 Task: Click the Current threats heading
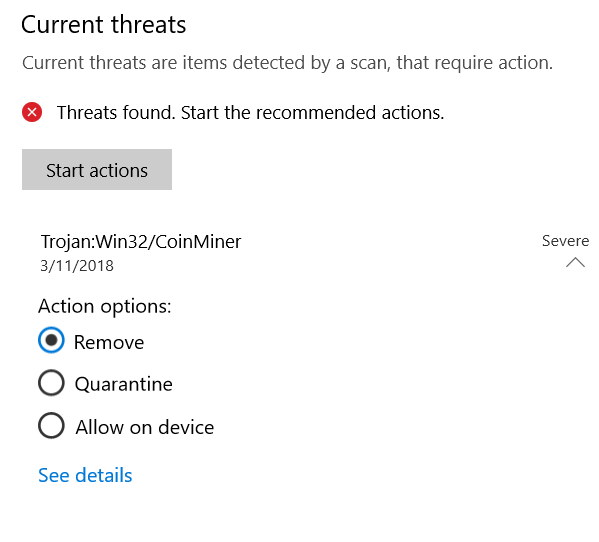[104, 25]
